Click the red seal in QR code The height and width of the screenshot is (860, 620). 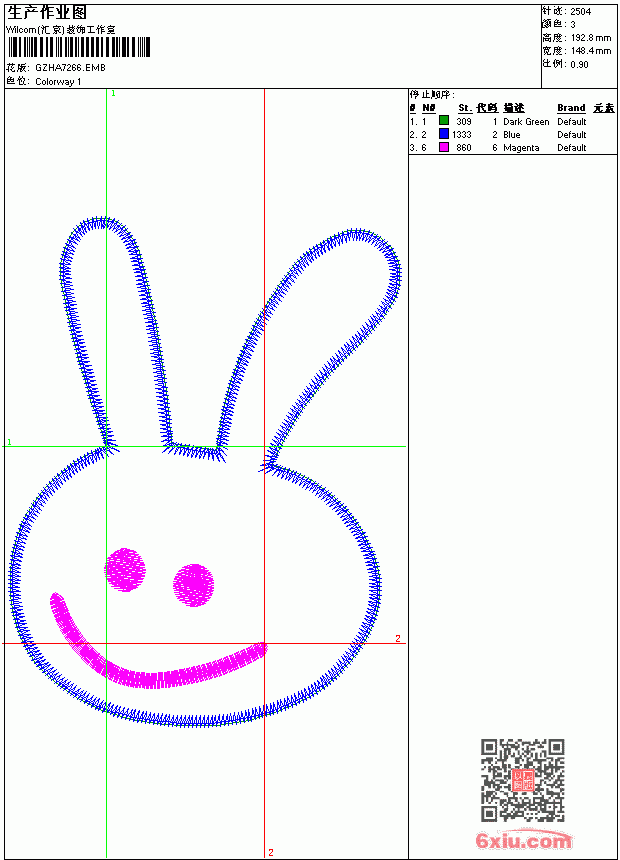522,780
